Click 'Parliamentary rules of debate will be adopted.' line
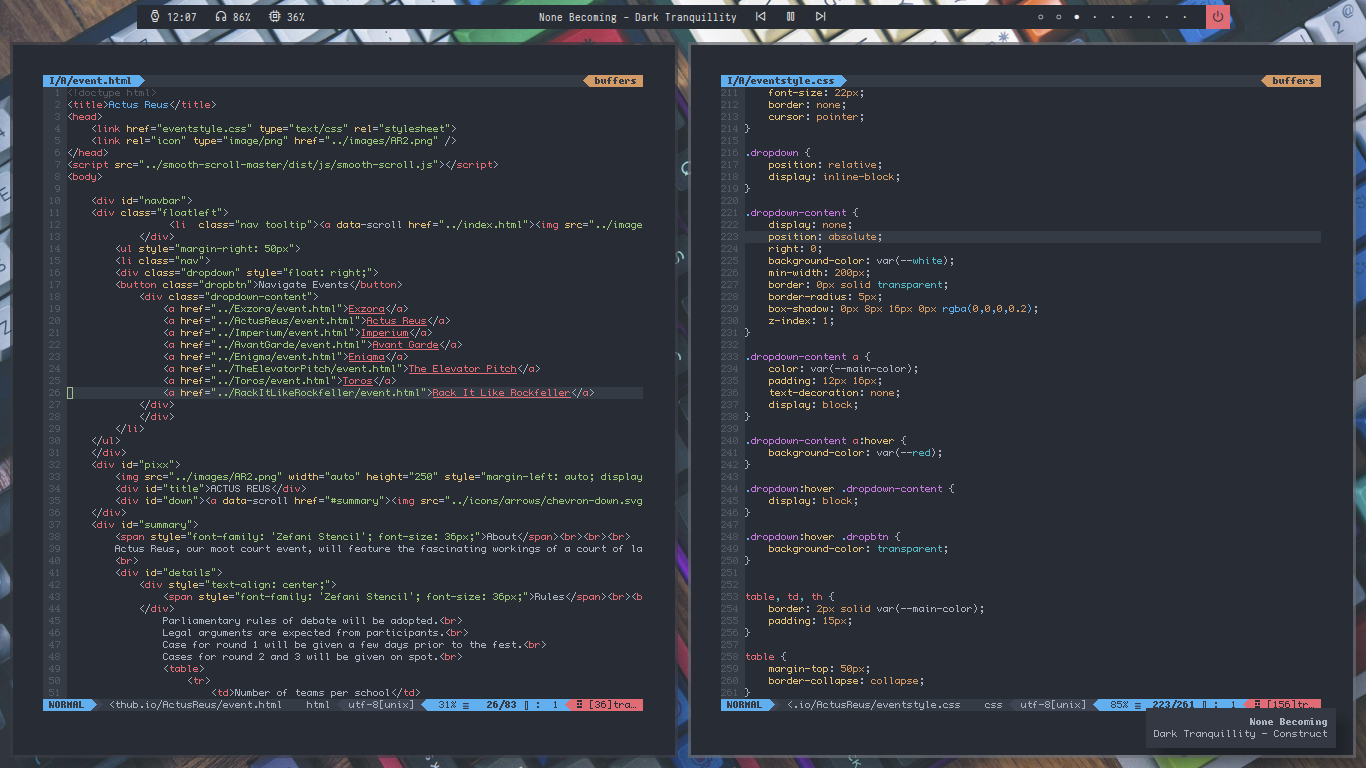The width and height of the screenshot is (1366, 768). click(312, 621)
